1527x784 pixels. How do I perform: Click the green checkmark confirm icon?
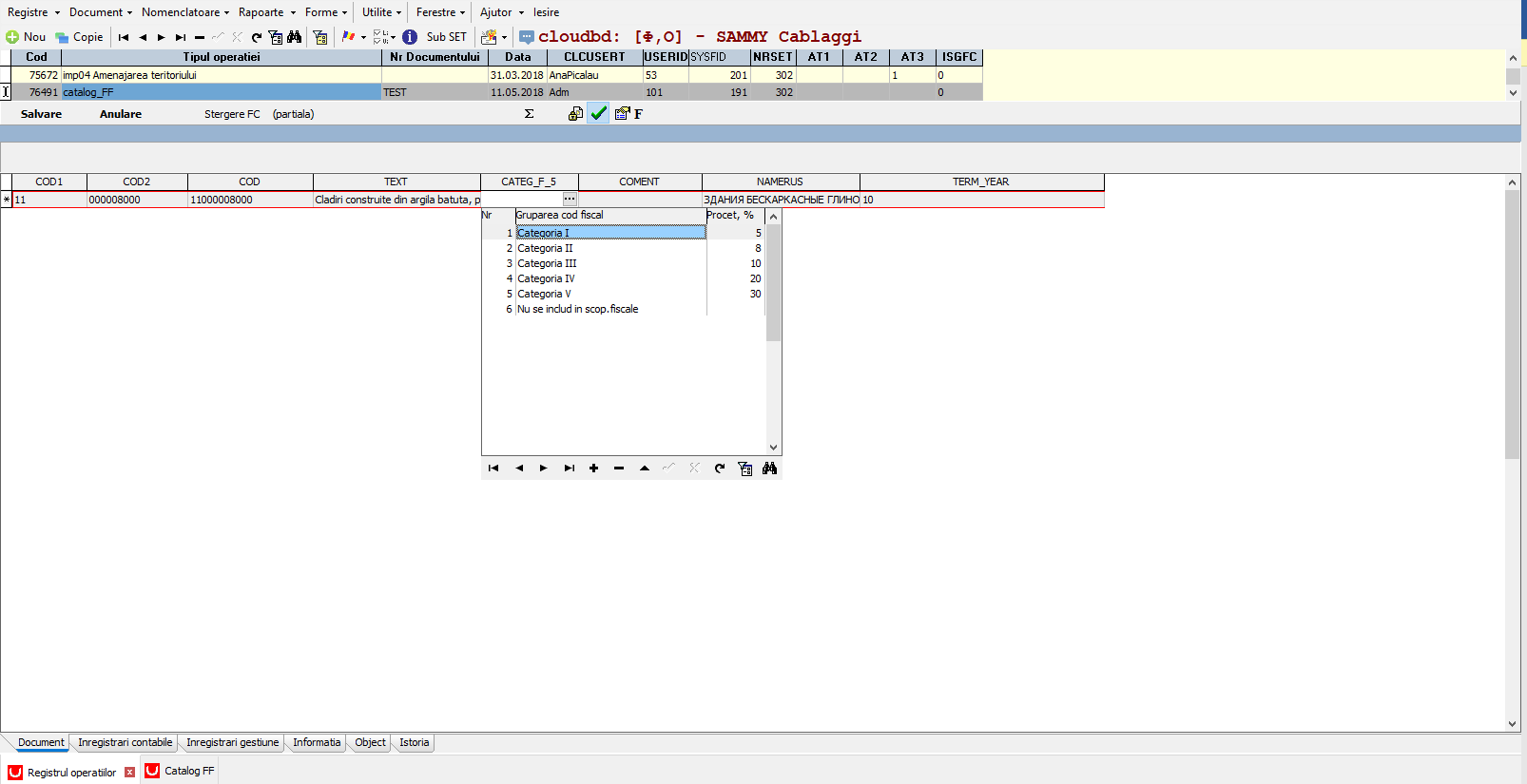pyautogui.click(x=599, y=114)
